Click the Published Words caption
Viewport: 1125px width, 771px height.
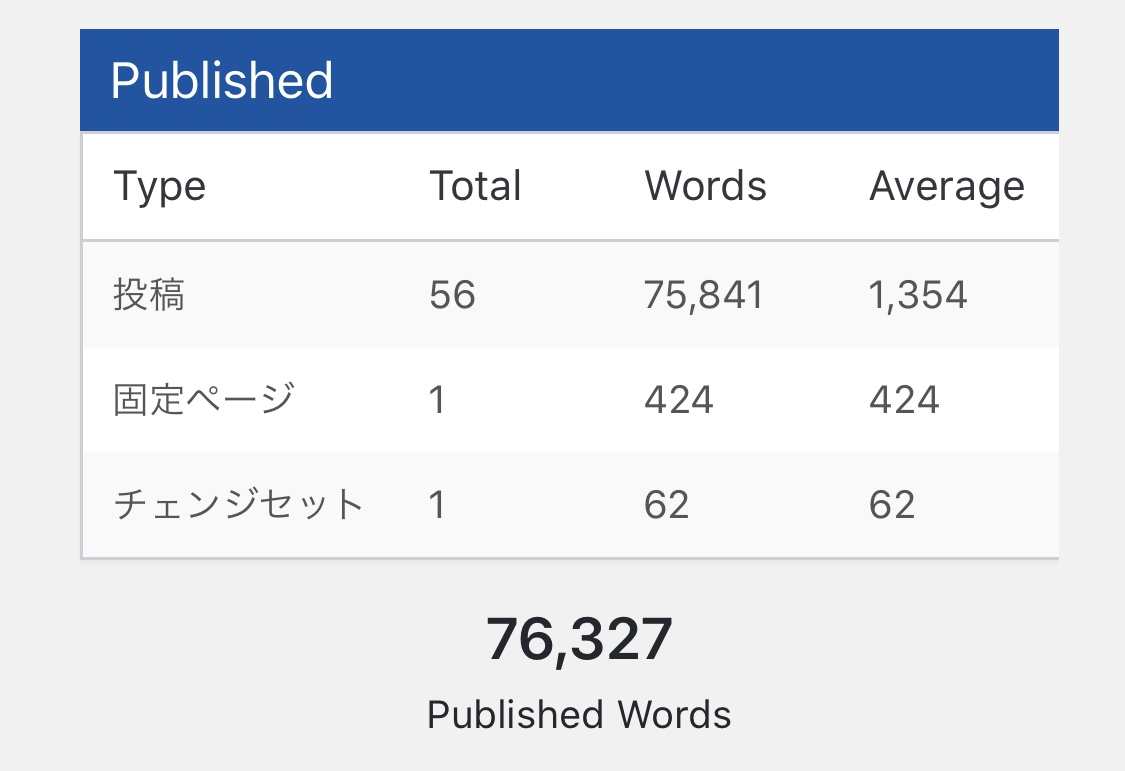(x=579, y=714)
